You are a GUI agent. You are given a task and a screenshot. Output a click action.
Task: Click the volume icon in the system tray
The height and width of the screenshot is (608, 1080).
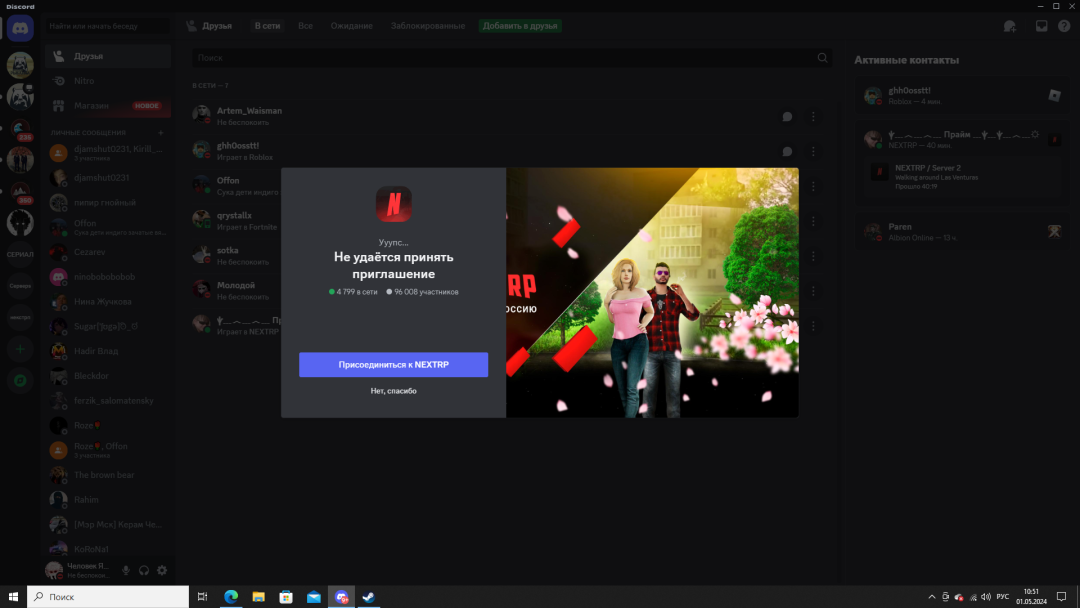[986, 597]
